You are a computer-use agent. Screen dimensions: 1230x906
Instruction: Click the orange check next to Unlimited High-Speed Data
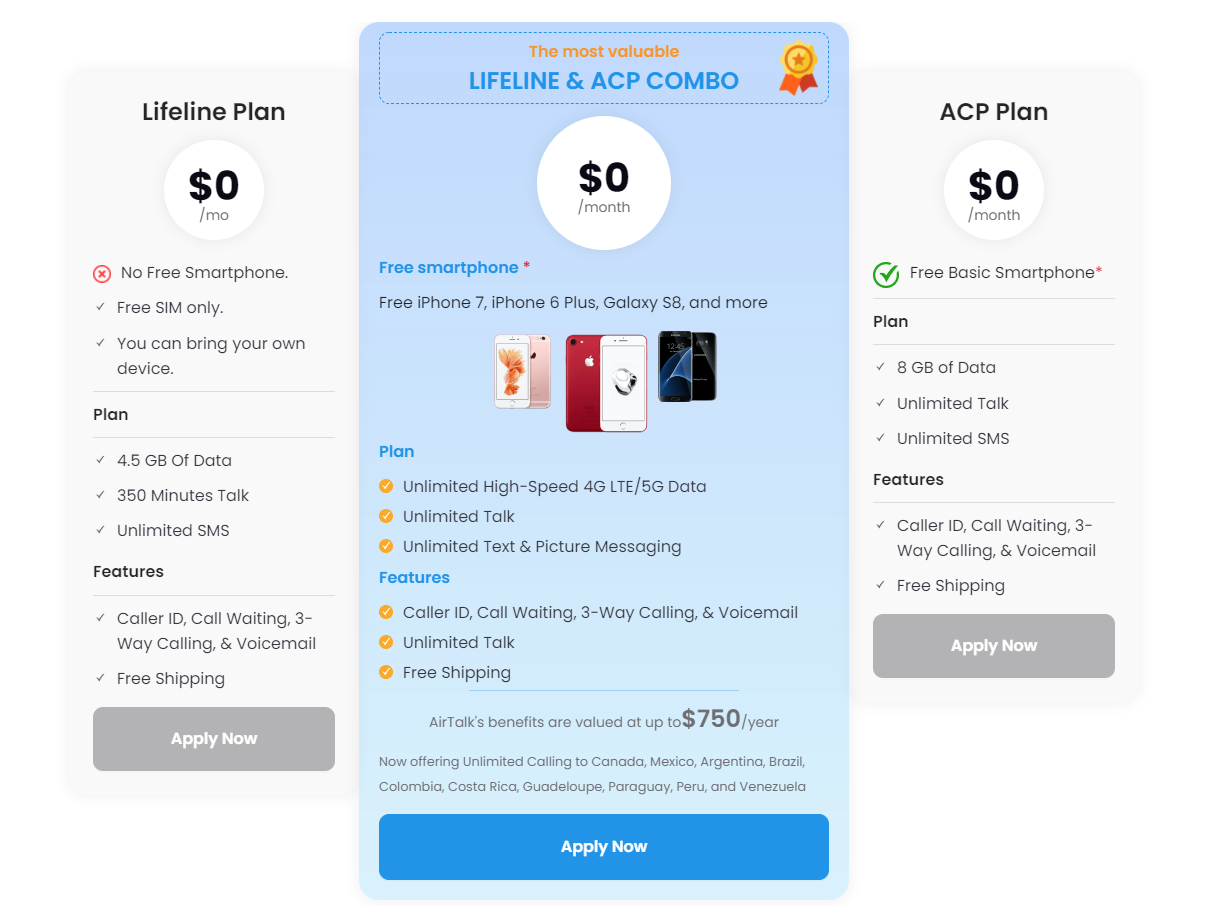[386, 487]
